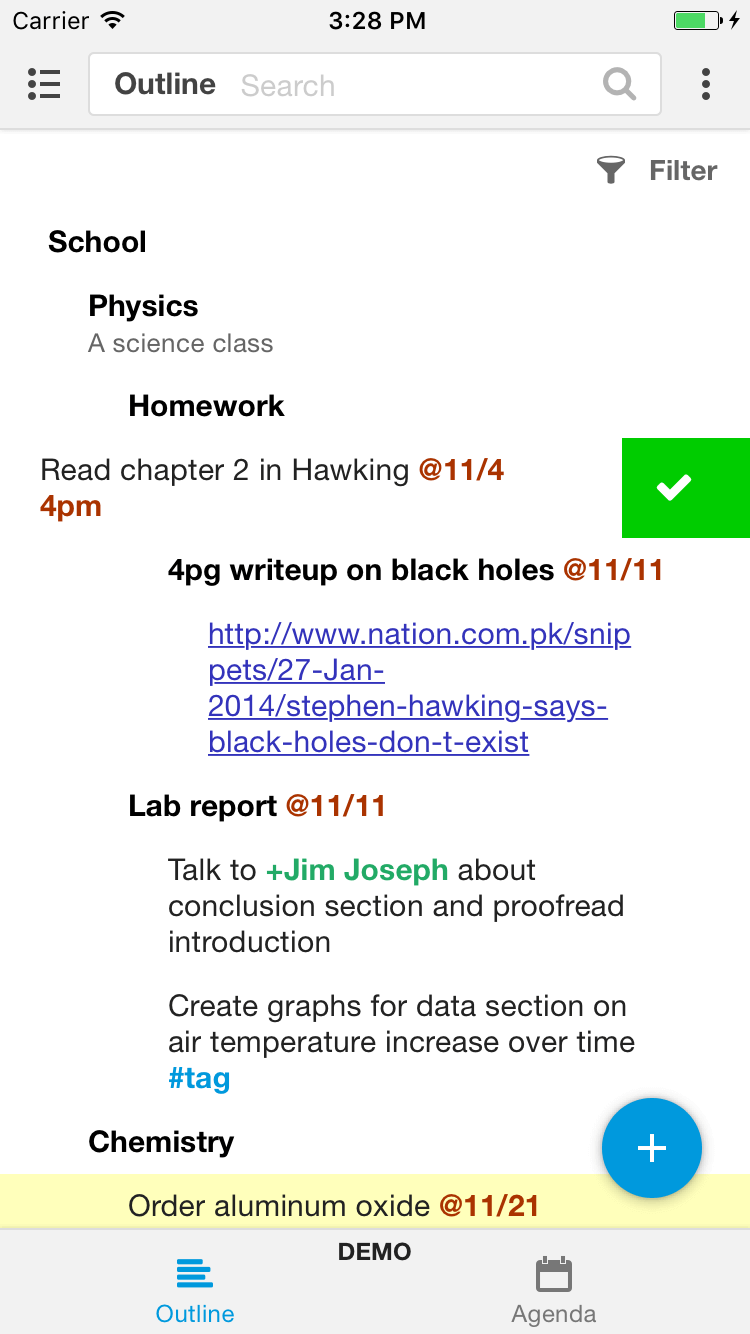
Task: Tap the +Jim Joseph contact mention
Action: [x=357, y=870]
